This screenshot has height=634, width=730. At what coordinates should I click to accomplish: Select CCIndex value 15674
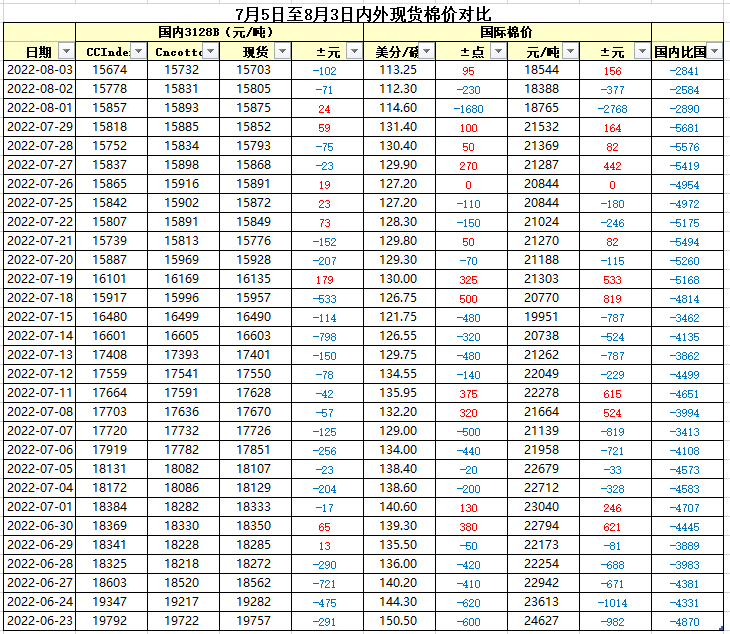tap(110, 70)
